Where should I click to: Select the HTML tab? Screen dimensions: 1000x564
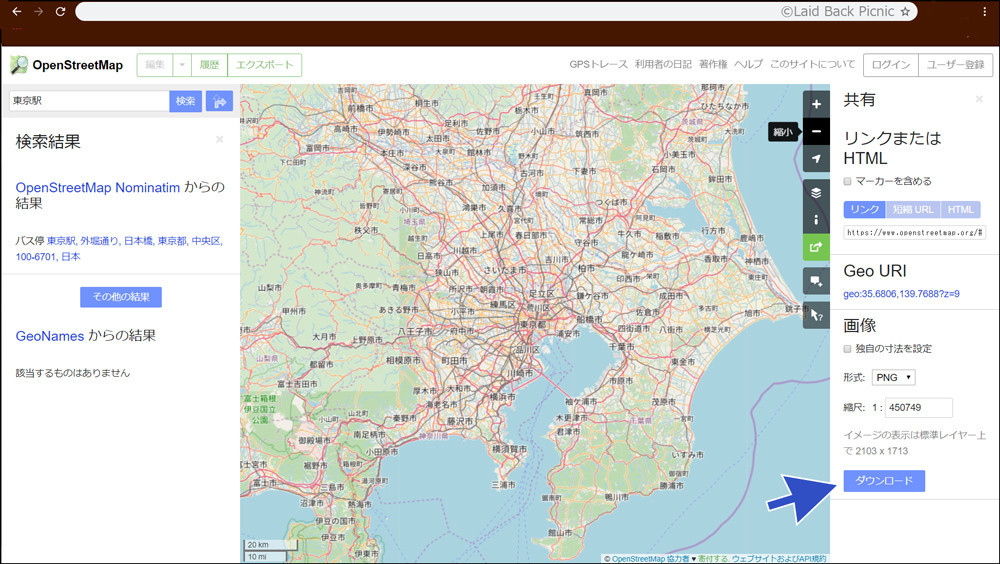[960, 209]
